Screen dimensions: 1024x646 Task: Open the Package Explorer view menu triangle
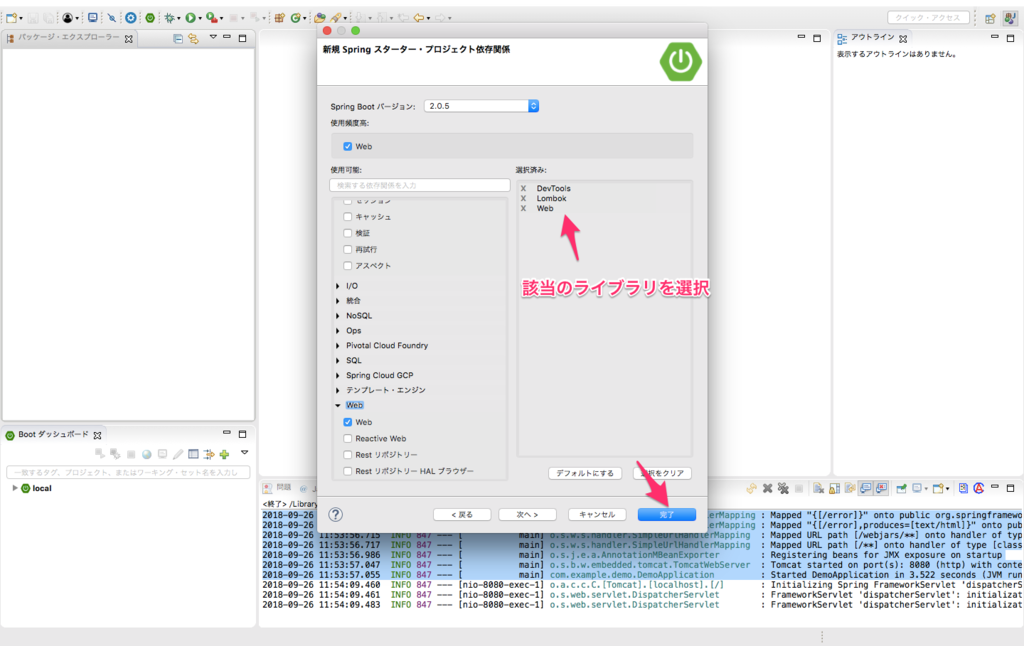click(x=213, y=38)
